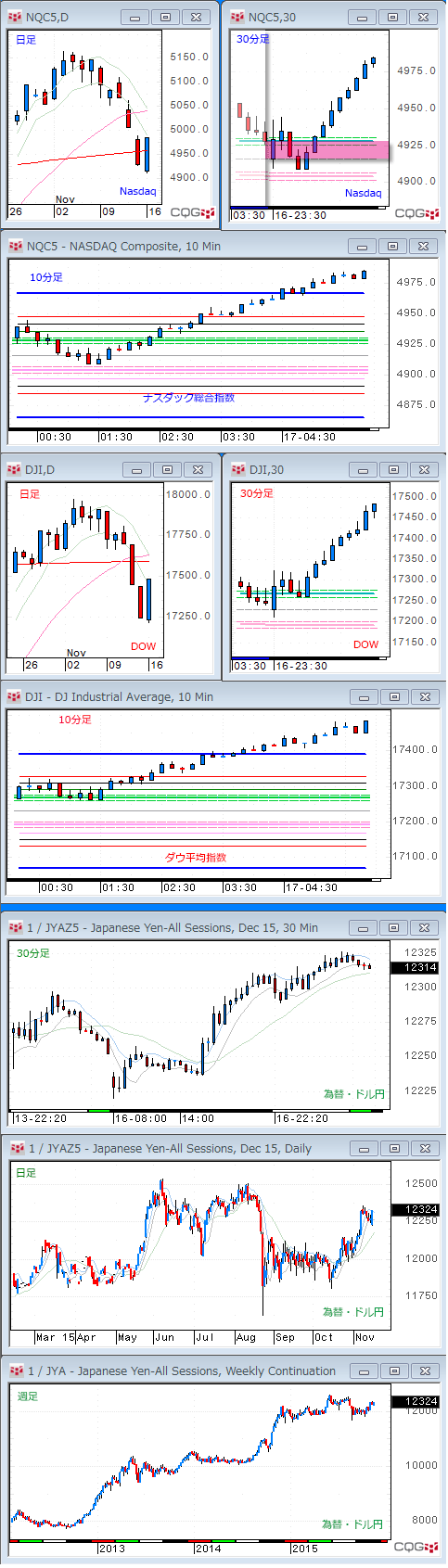
Task: Close the NQC5,D chart window
Action: (x=196, y=17)
